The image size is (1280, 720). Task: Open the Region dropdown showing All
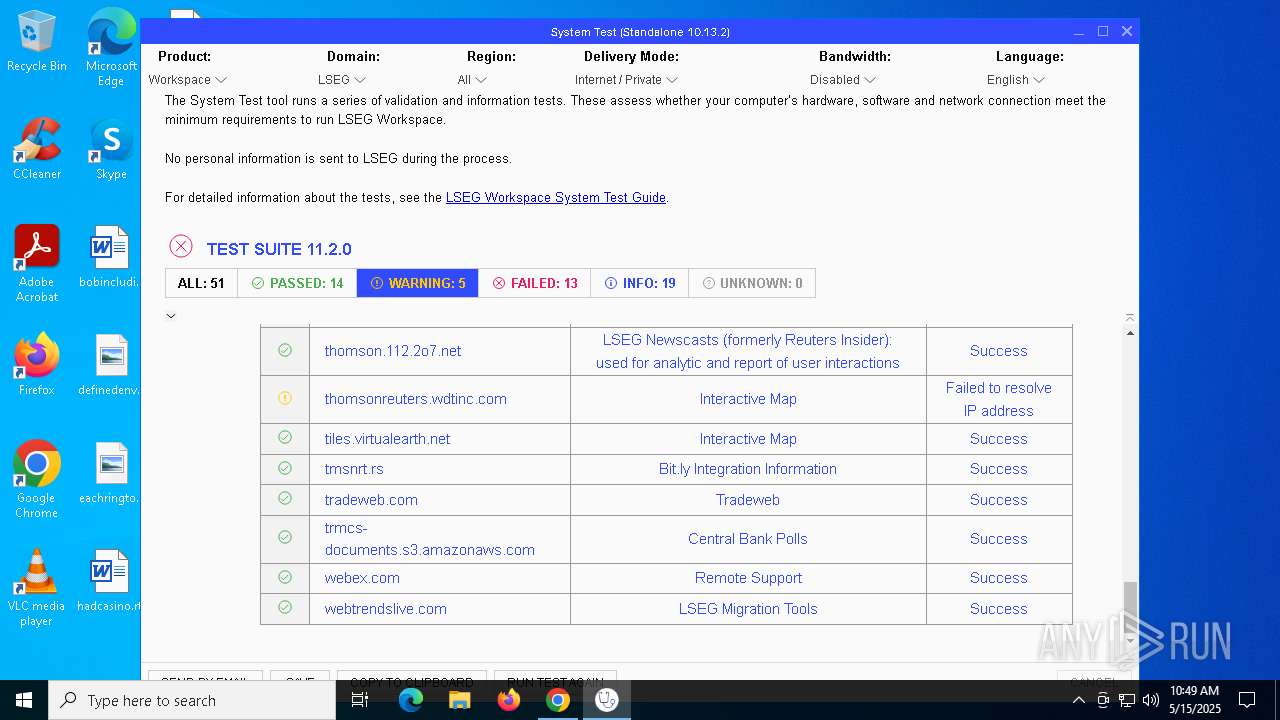click(472, 80)
